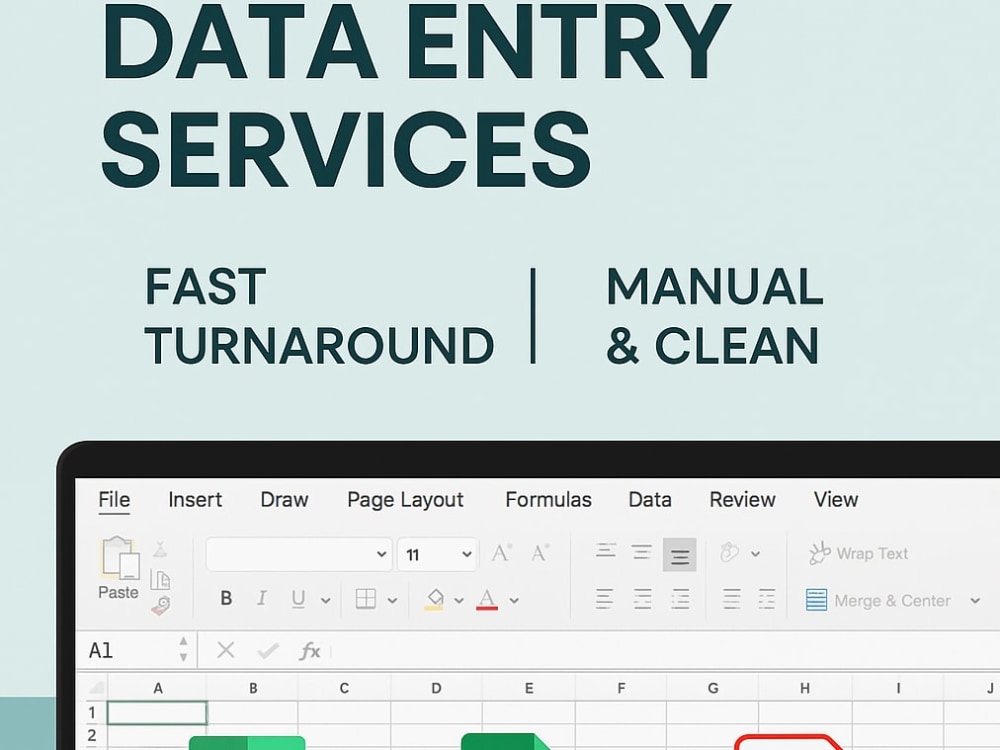Click the Decrease Indent icon
This screenshot has width=1000, height=750.
(x=732, y=599)
